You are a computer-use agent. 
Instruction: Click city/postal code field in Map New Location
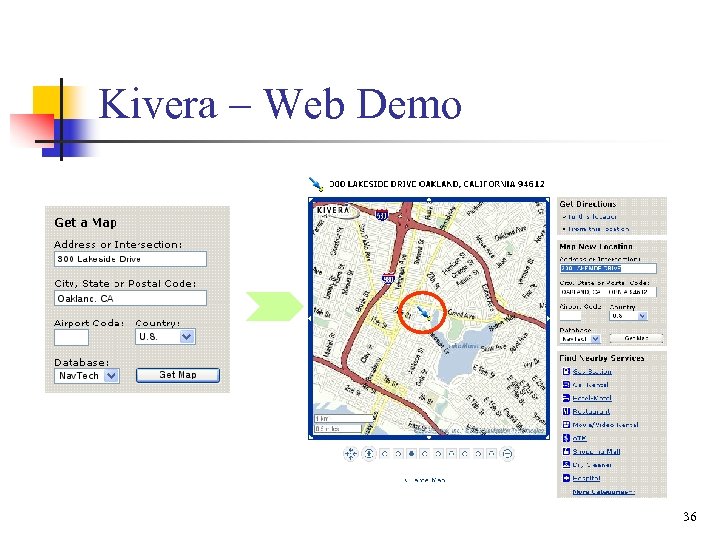(608, 292)
